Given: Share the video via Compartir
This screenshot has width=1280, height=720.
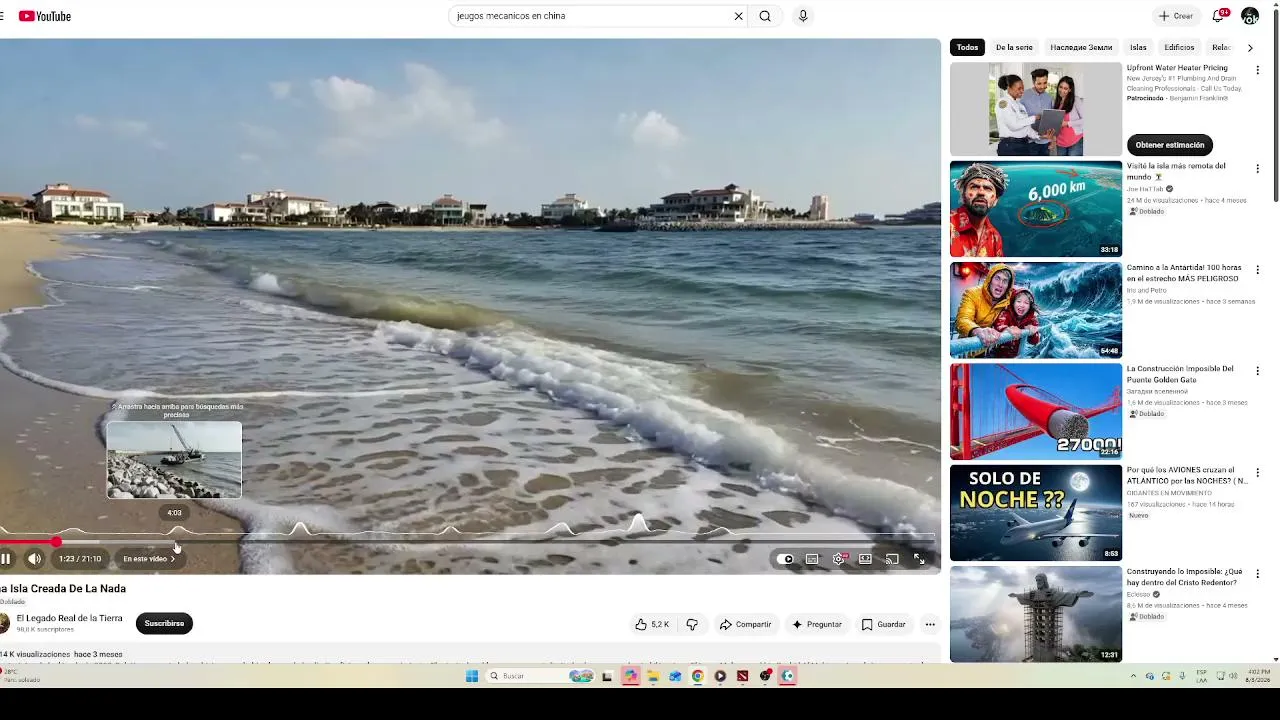Looking at the screenshot, I should coord(745,624).
